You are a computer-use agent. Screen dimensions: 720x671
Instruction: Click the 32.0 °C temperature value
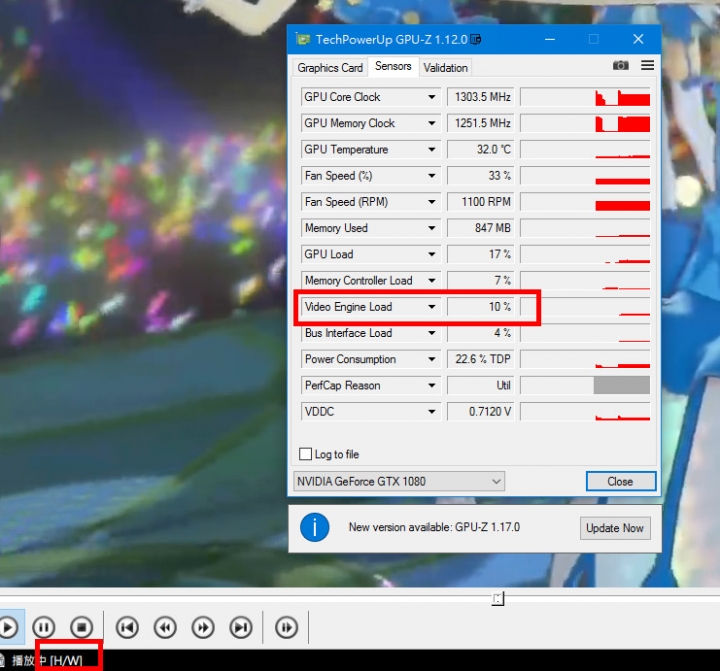480,149
